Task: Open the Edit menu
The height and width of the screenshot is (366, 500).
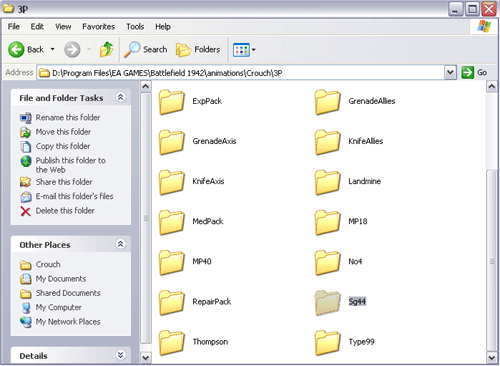Action: [x=37, y=27]
